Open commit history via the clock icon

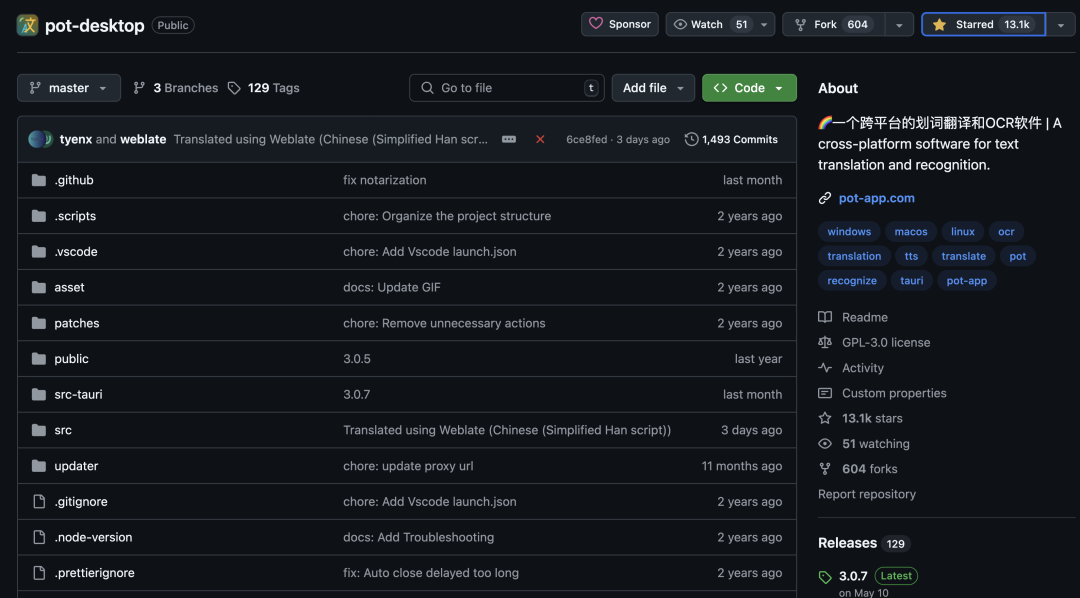pyautogui.click(x=692, y=139)
